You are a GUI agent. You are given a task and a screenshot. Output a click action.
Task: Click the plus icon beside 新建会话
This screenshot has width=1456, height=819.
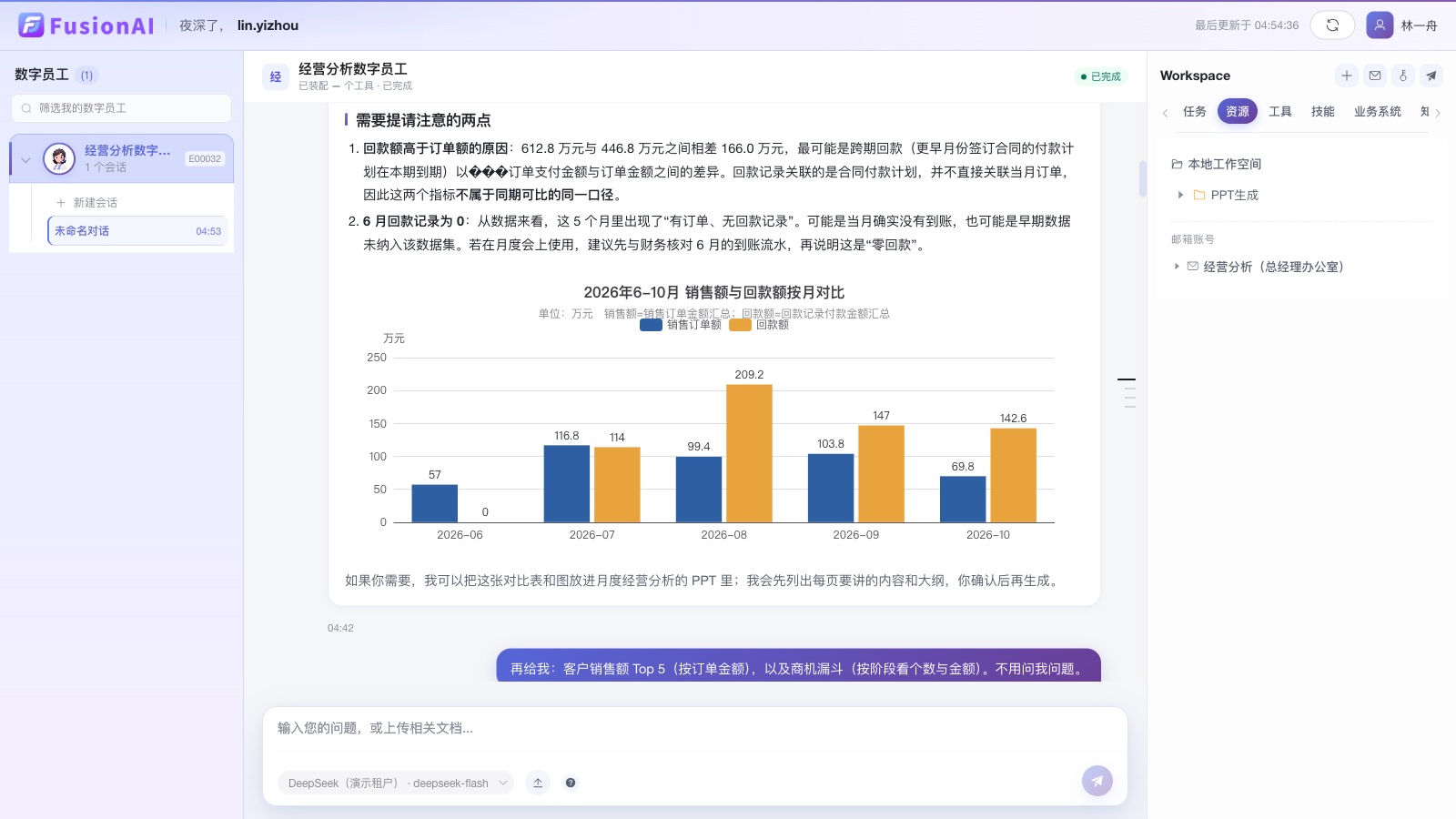pos(61,203)
